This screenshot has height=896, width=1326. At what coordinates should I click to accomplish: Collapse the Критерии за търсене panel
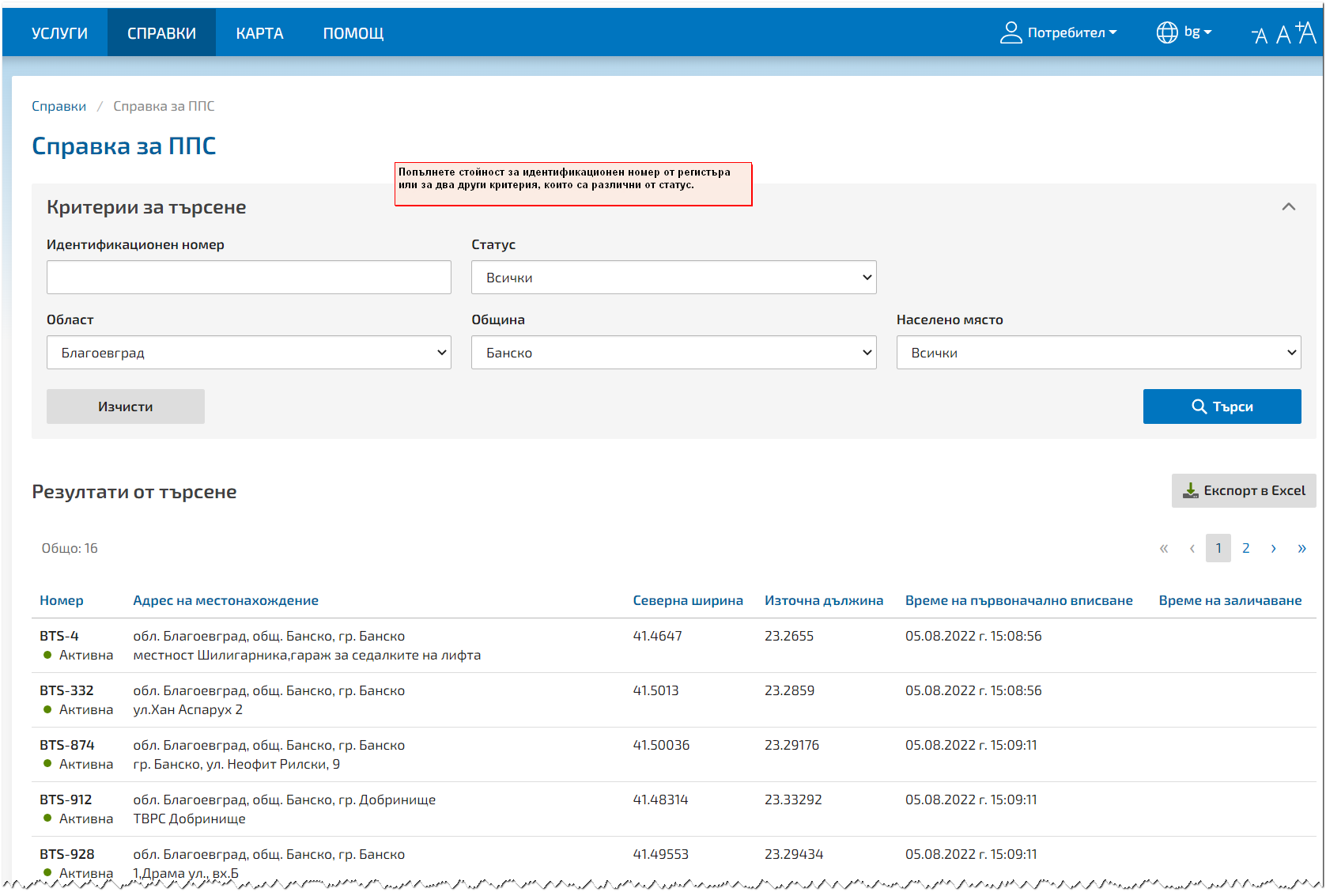point(1289,206)
